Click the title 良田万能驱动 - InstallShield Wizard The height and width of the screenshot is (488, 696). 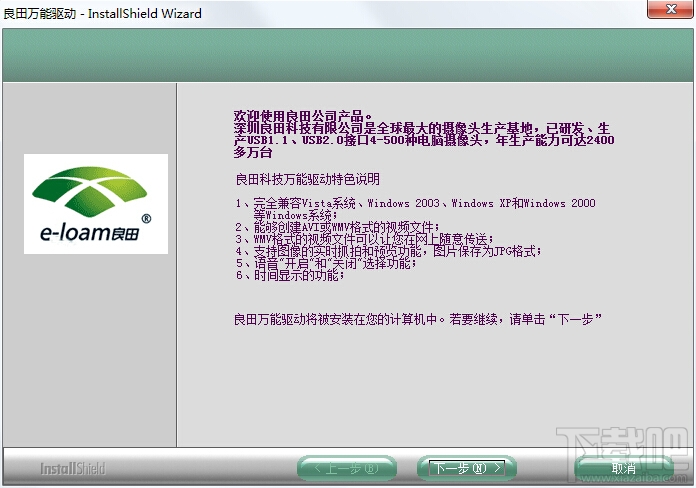pos(103,13)
